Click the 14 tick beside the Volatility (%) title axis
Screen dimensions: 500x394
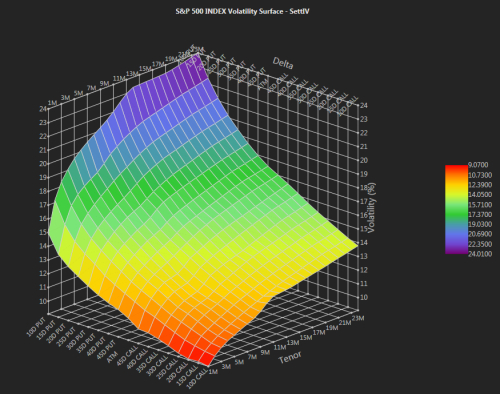(x=364, y=242)
